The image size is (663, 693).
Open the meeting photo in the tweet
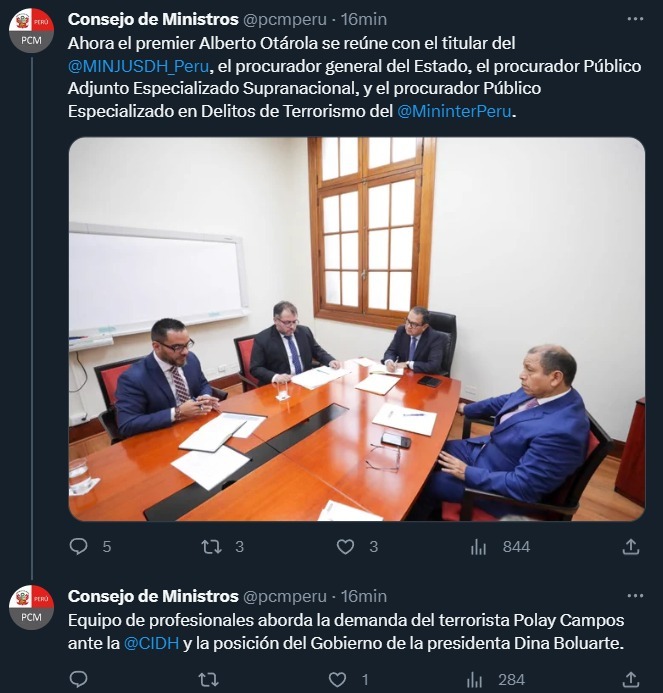(357, 329)
